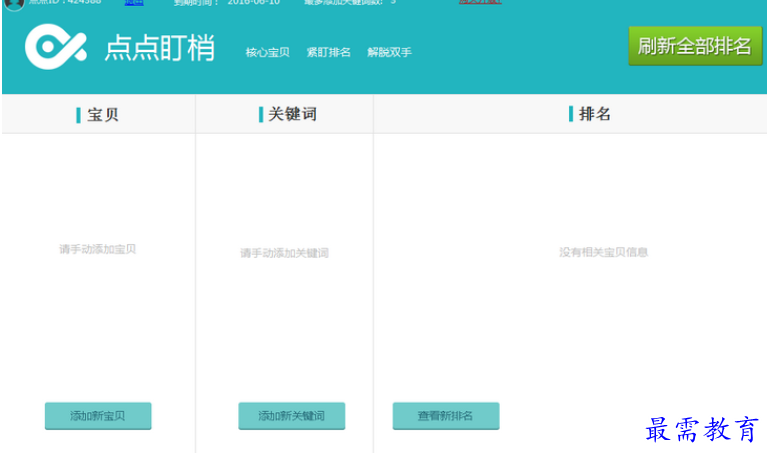Click the user avatar in the top bar
Screen dimensions: 767x461
click(14, 4)
